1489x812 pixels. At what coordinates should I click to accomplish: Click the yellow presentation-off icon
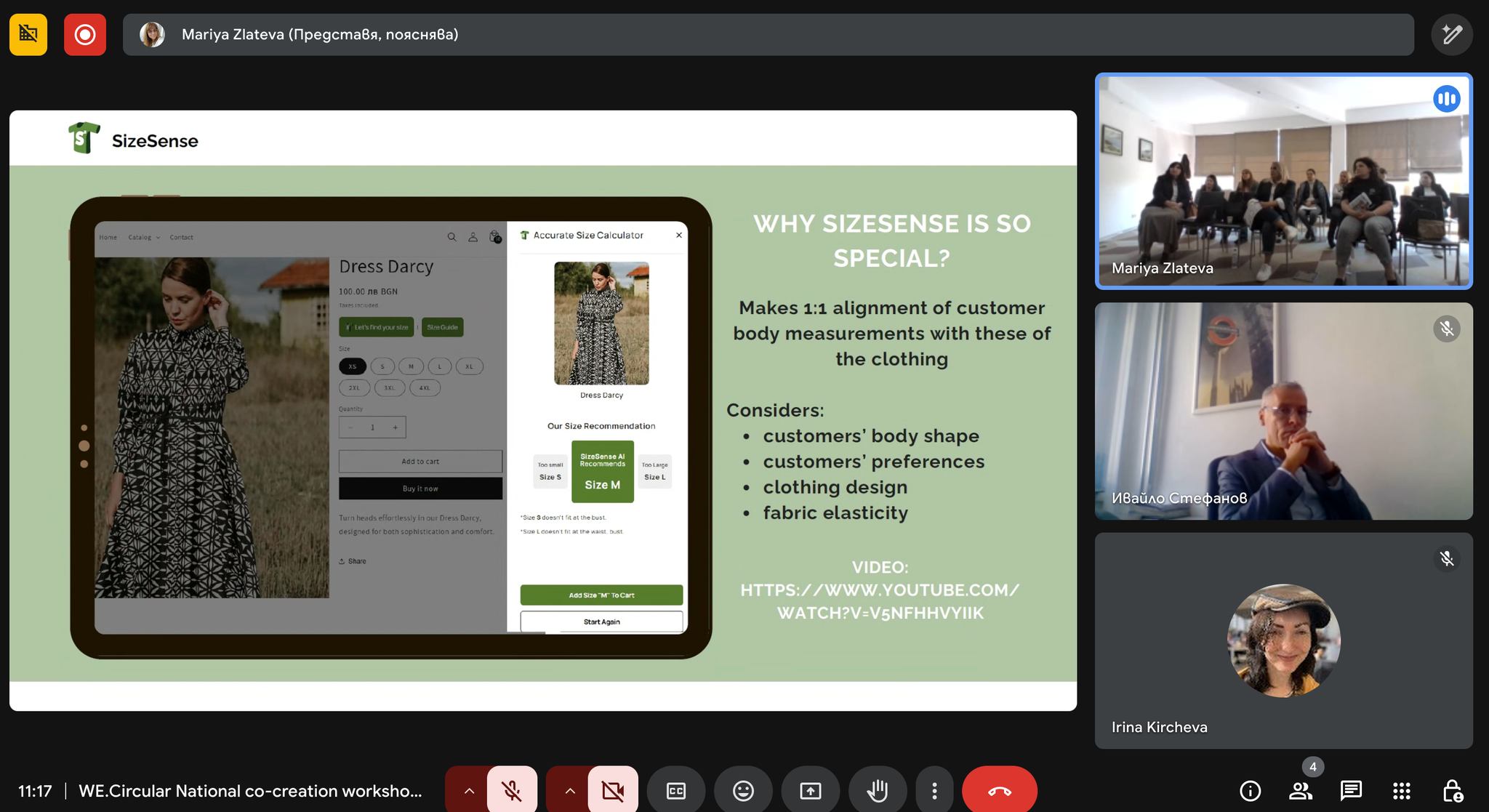28,34
